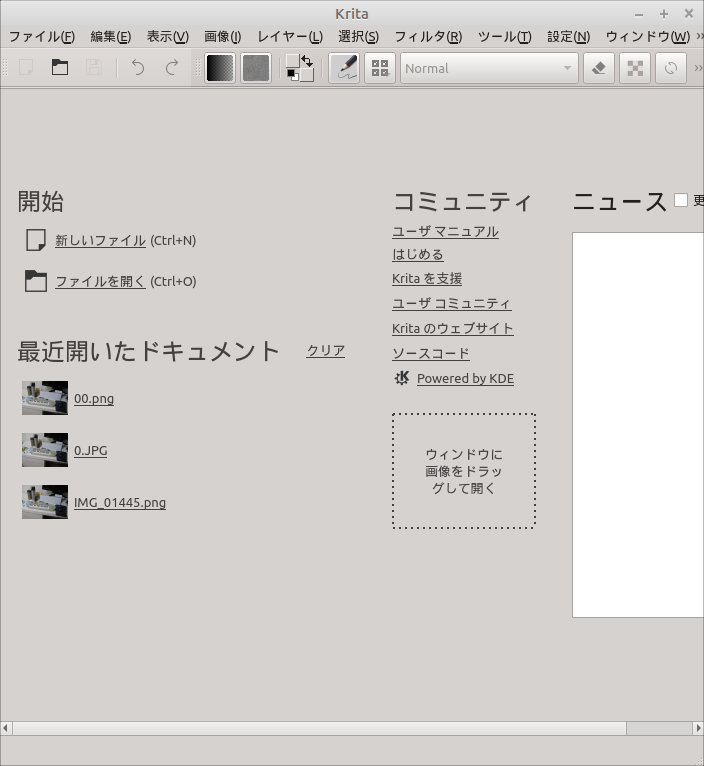Minimize the Krita window

[639, 15]
